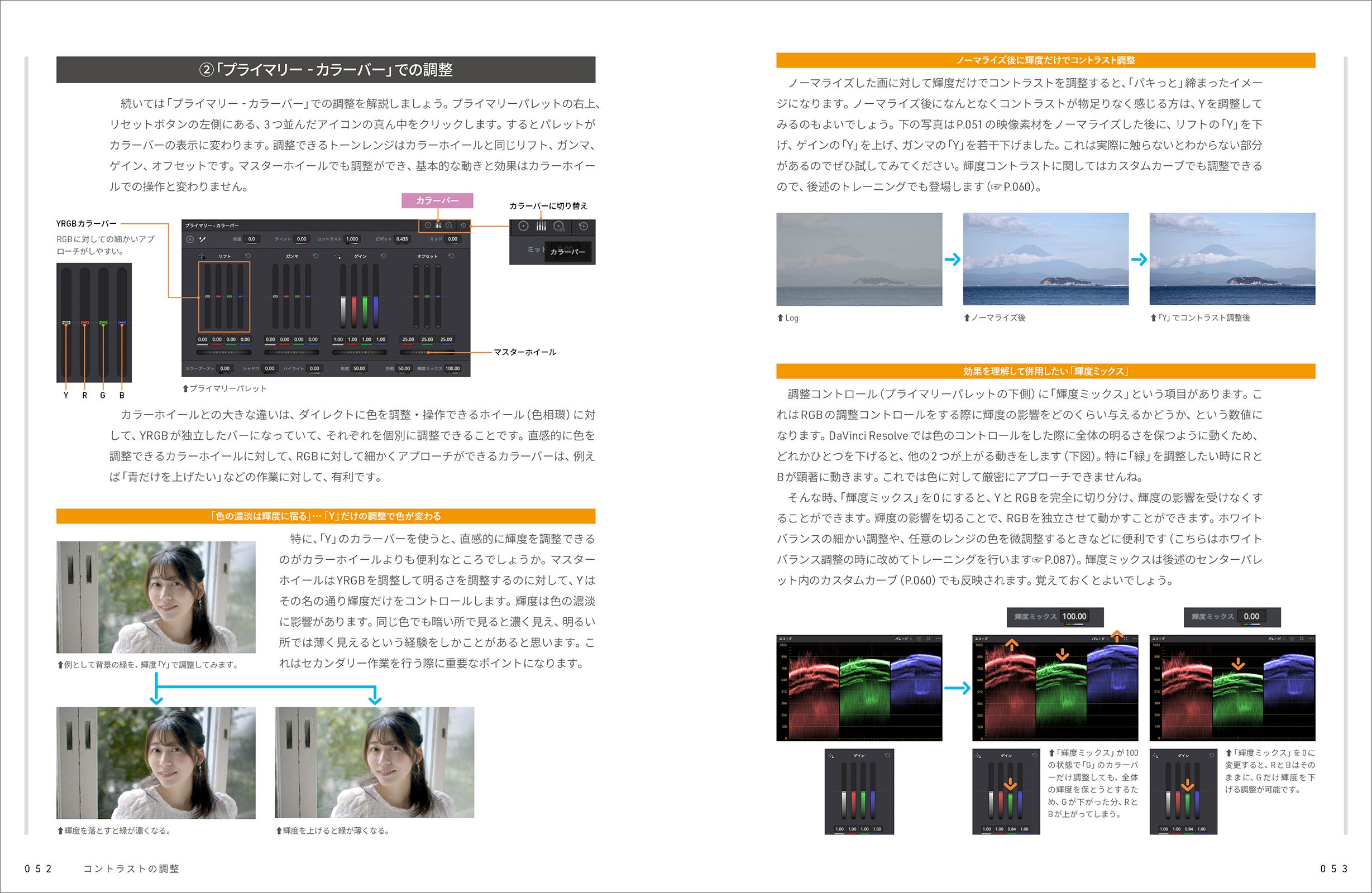Select the white balance eyedropper icon
The height and width of the screenshot is (893, 1372).
202,239
